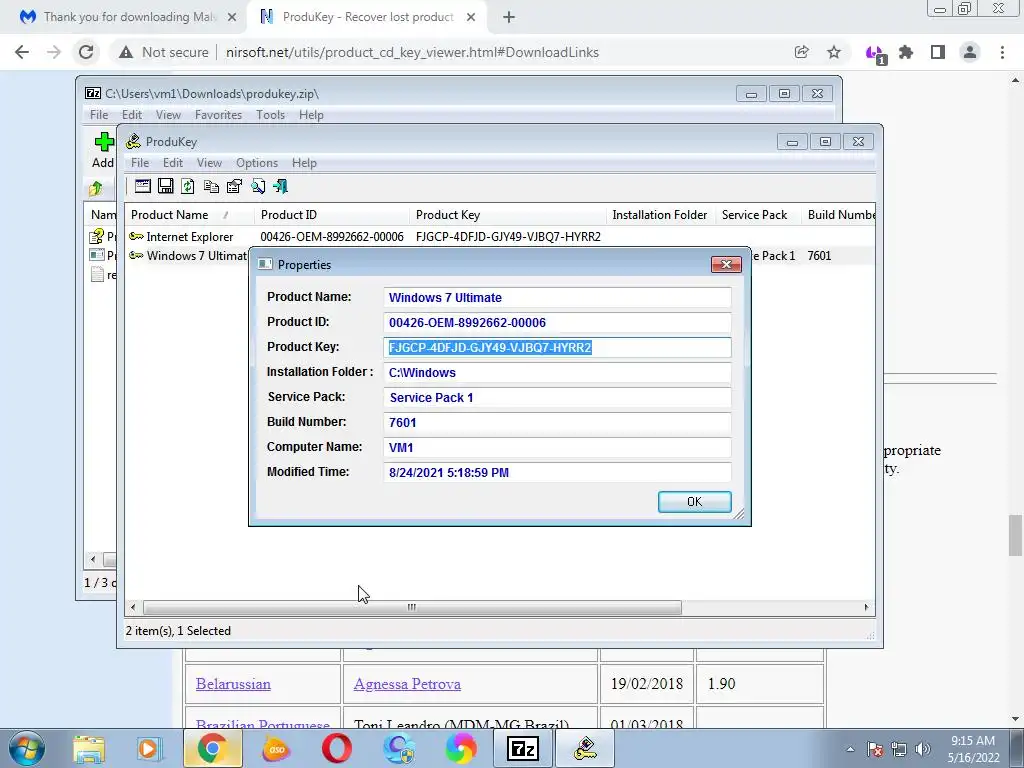Click the Product ID field in Properties
Screen dimensions: 1024x768
coord(557,323)
